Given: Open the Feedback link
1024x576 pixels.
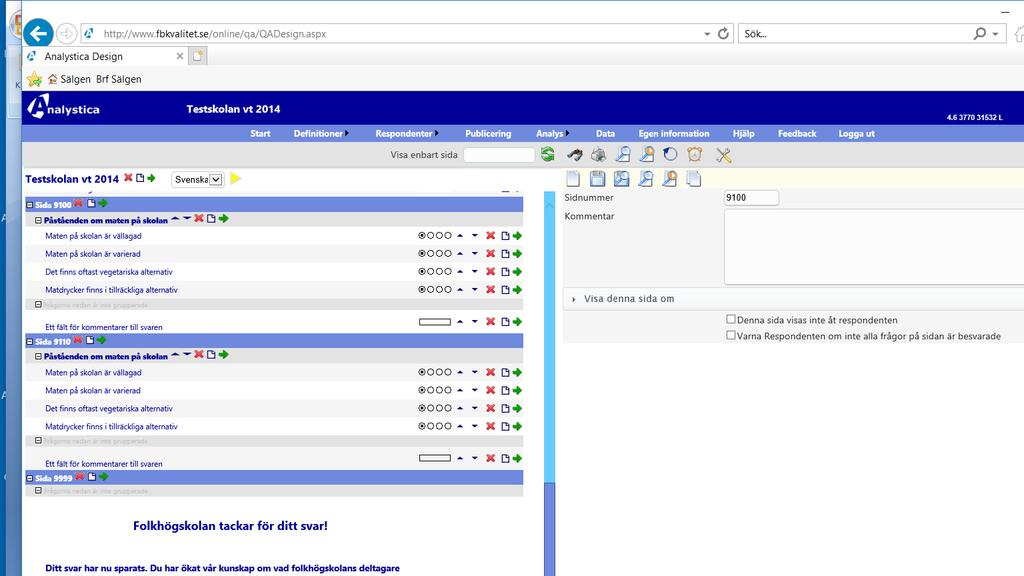Looking at the screenshot, I should point(797,133).
